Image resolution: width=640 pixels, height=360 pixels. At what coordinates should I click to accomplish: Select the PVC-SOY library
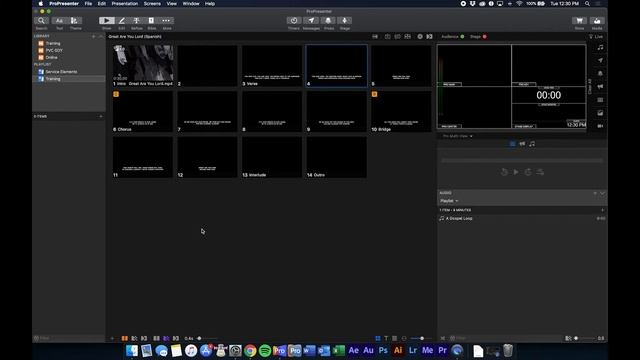(69, 51)
